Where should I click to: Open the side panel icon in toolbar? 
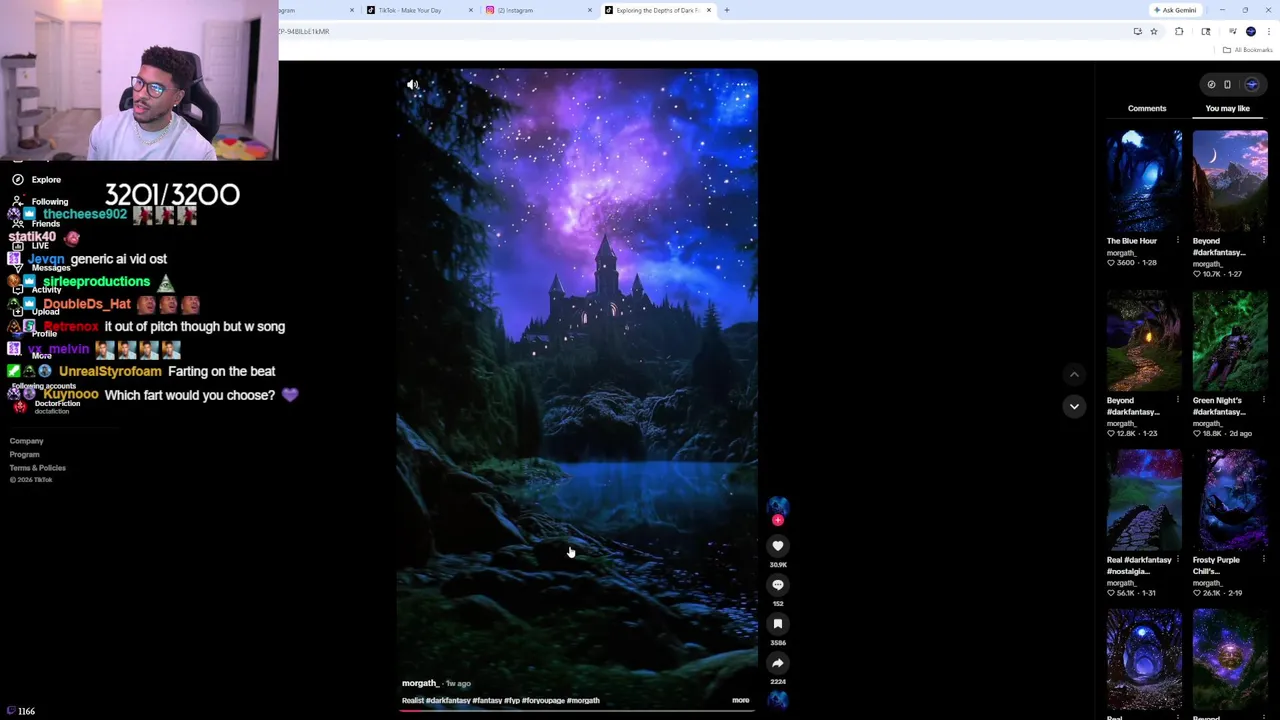point(1206,32)
